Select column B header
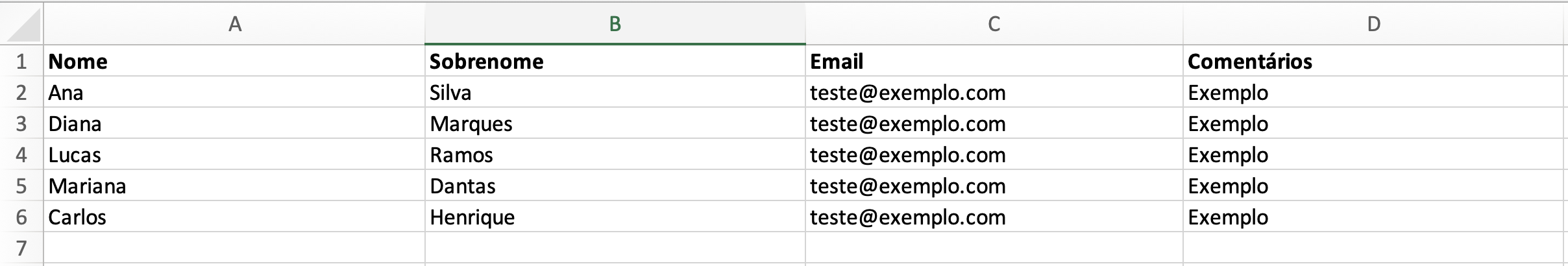The image size is (1568, 266). [x=615, y=25]
